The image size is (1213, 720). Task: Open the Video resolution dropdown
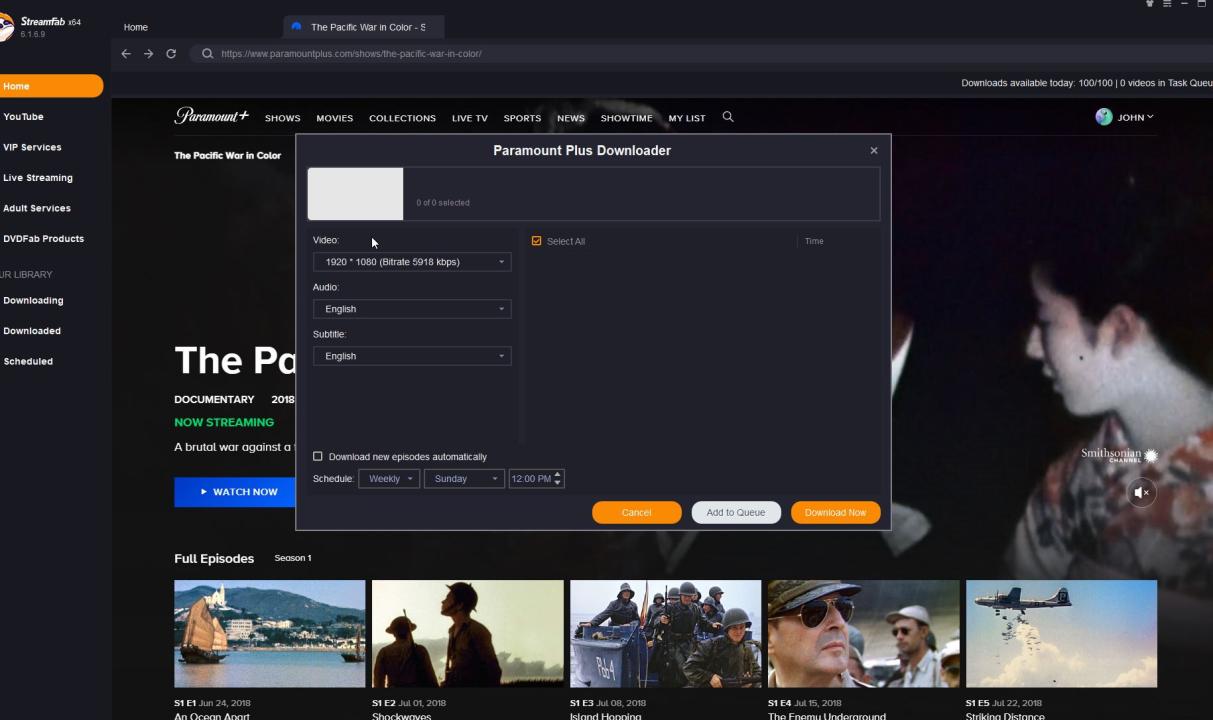412,262
